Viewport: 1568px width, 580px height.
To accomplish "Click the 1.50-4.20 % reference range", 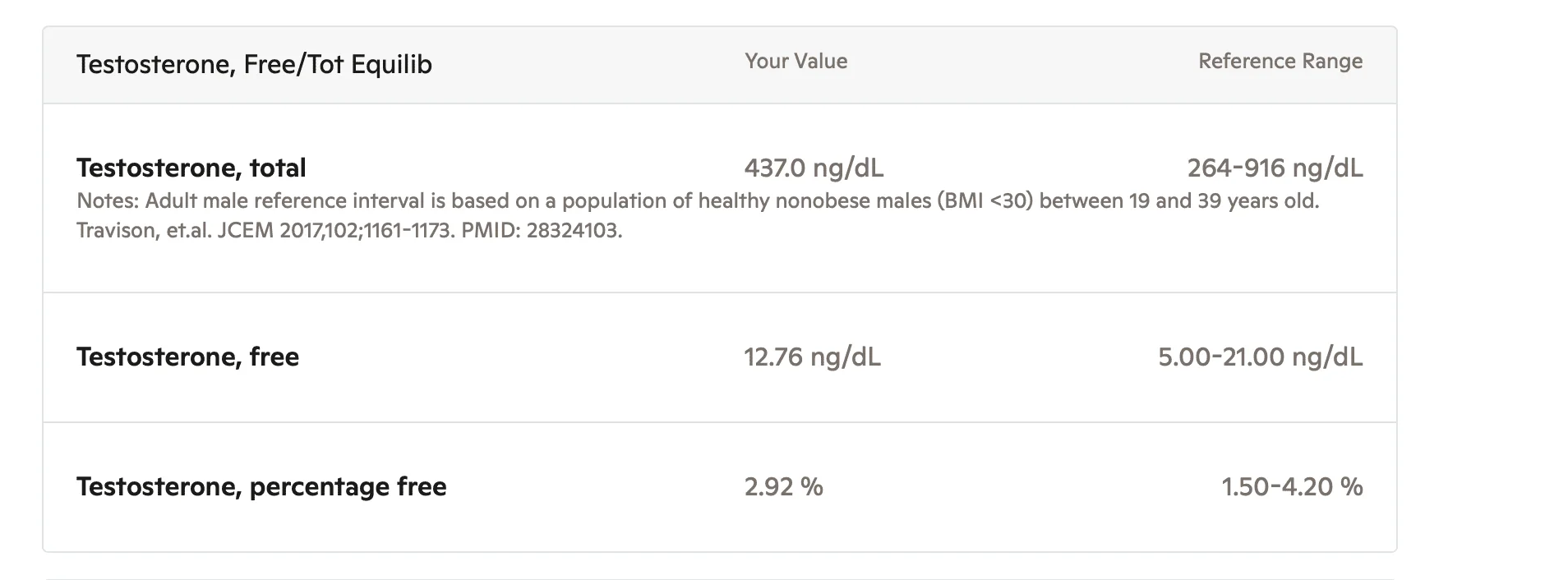I will pyautogui.click(x=1292, y=486).
